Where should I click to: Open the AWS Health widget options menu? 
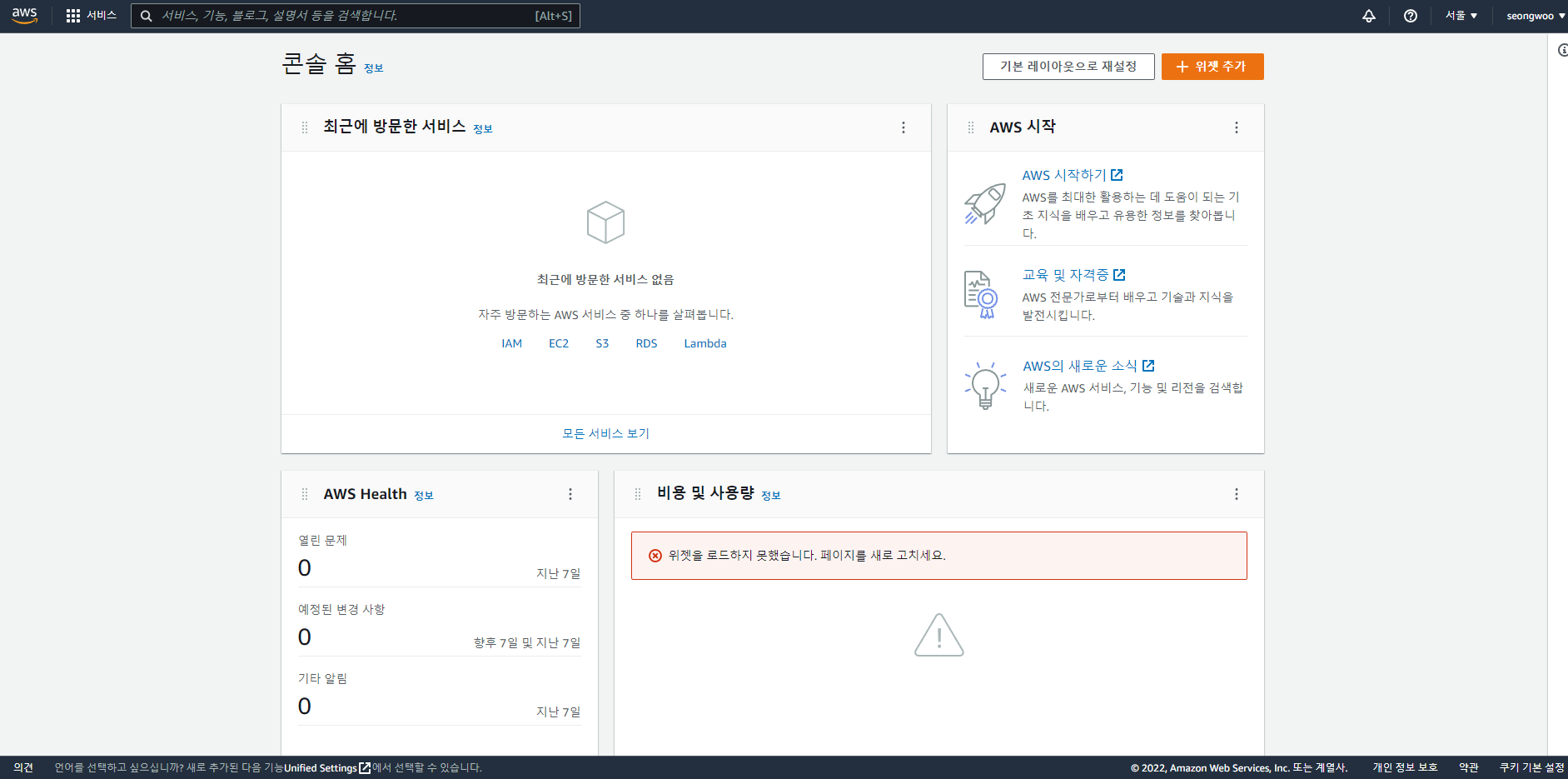[570, 494]
